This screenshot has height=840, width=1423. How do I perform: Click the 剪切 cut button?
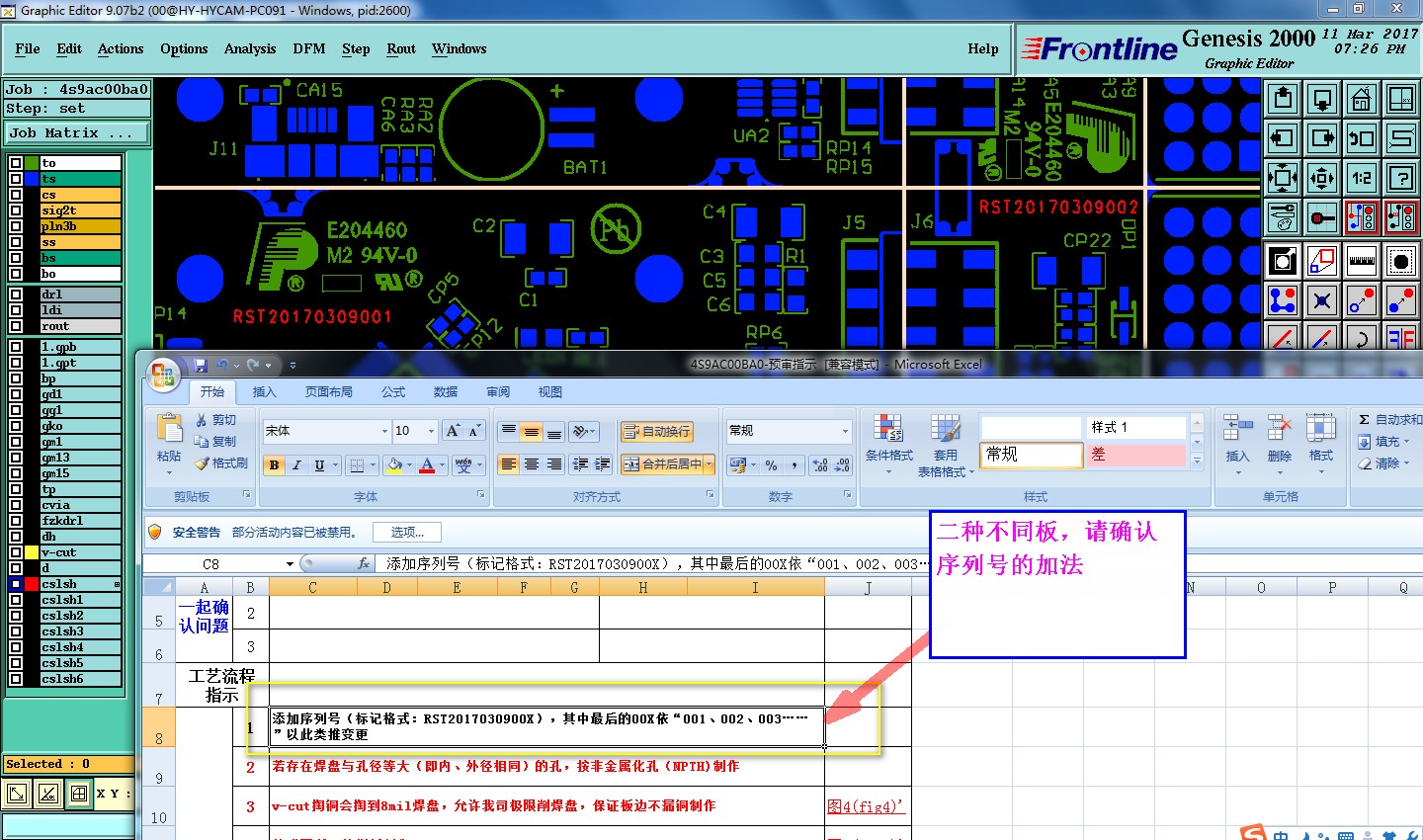pyautogui.click(x=215, y=420)
